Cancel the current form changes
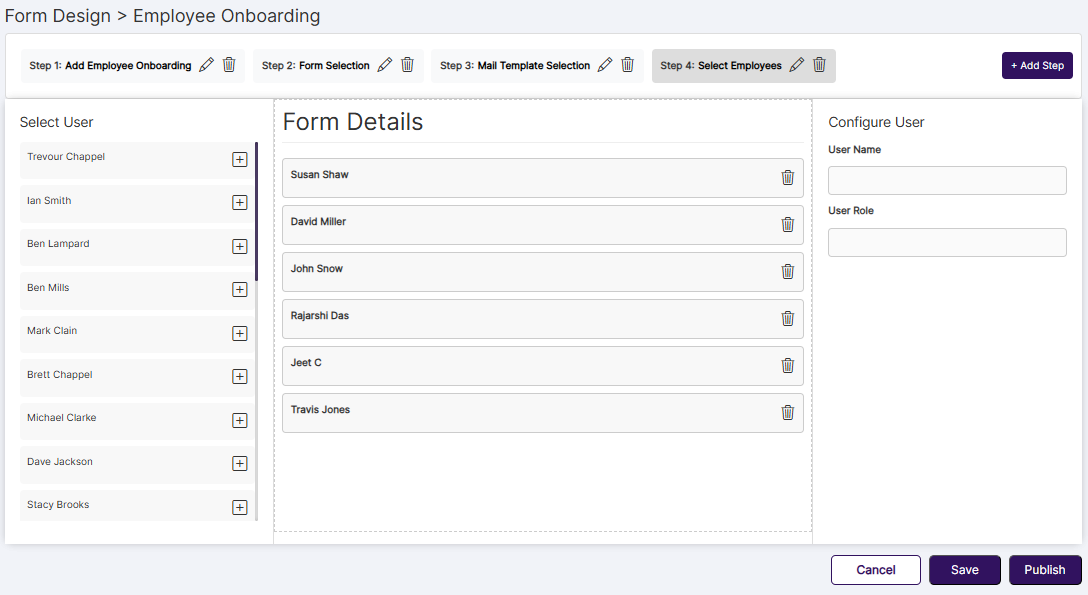 pos(875,569)
